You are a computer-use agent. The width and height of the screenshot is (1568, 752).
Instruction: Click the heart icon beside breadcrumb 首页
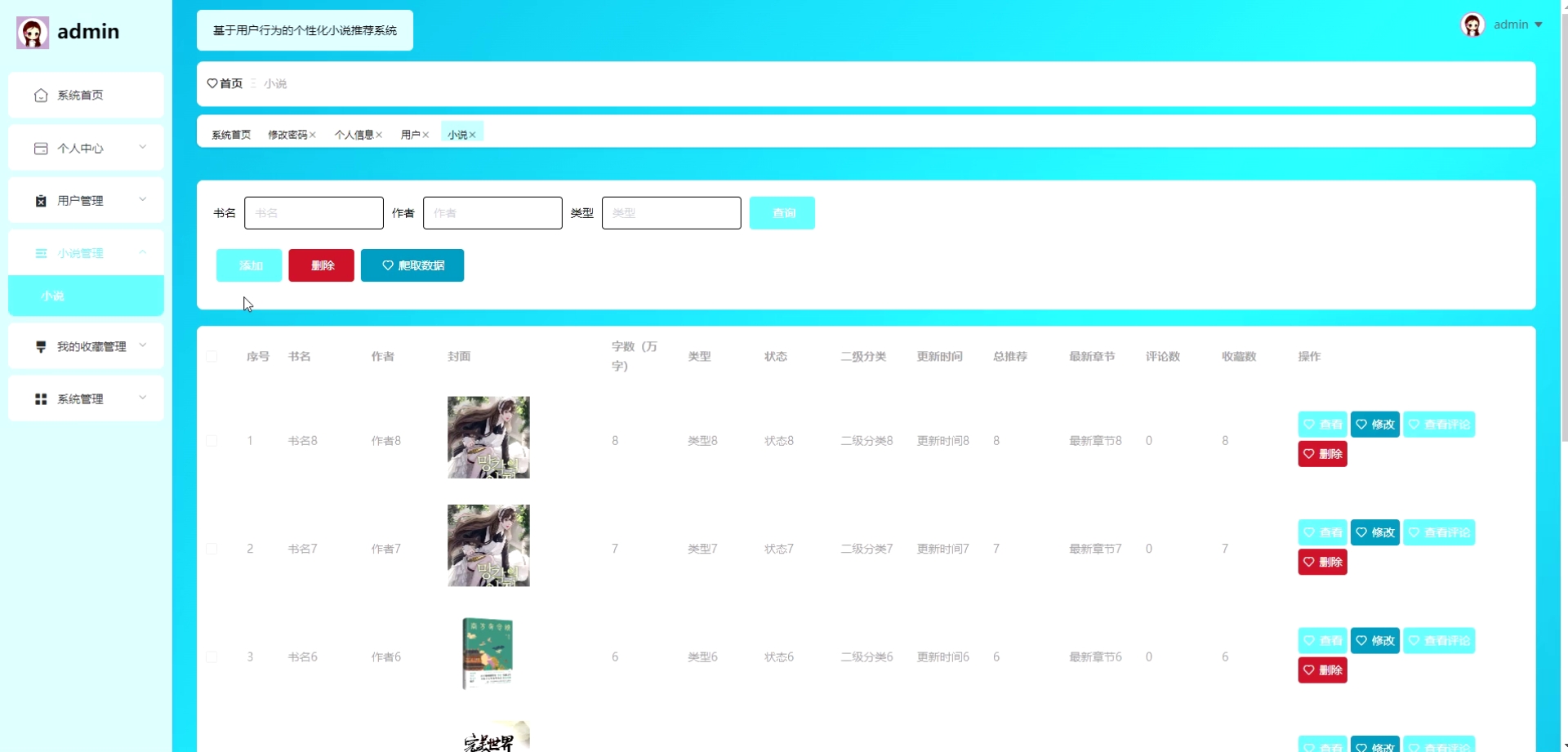212,83
